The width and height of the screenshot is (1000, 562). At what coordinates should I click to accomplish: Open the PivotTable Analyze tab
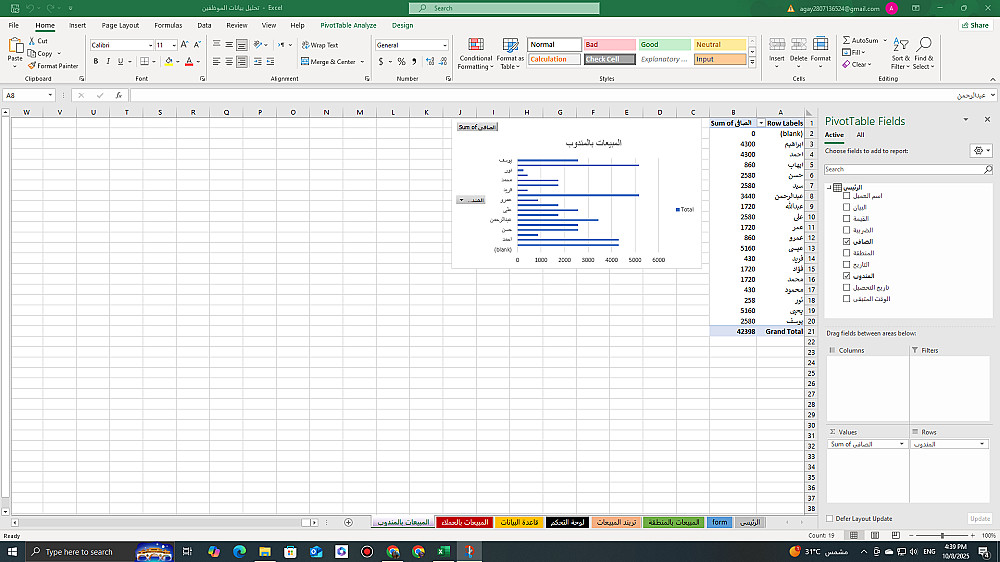click(348, 26)
